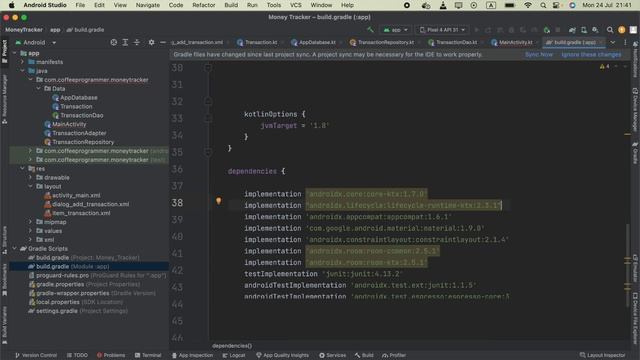The width and height of the screenshot is (640, 360).
Task: Open the App Inspection tool window
Action: tap(192, 355)
